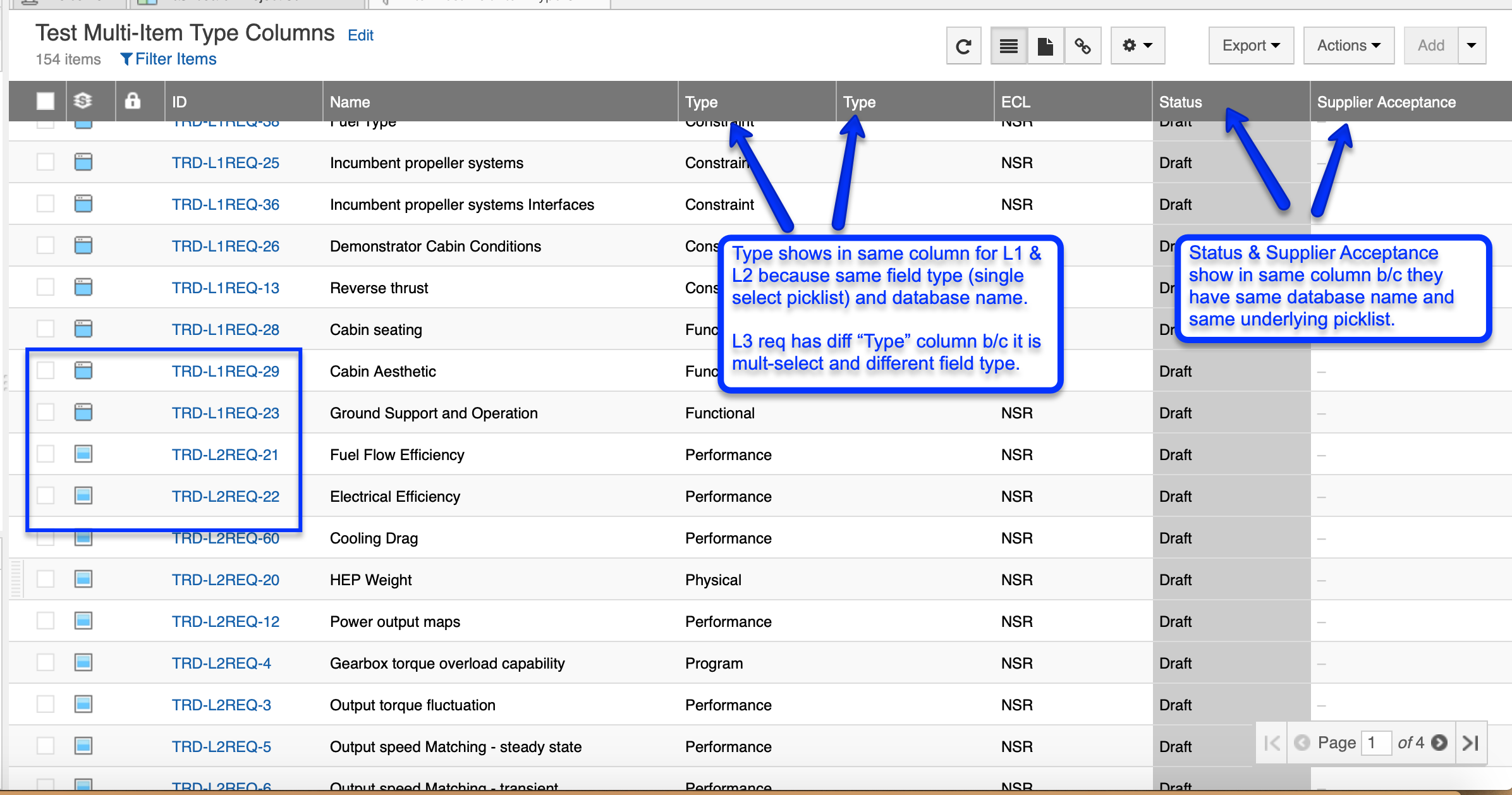Screen dimensions: 1512x795
Task: Expand the Add button dropdown arrow
Action: coord(1472,46)
